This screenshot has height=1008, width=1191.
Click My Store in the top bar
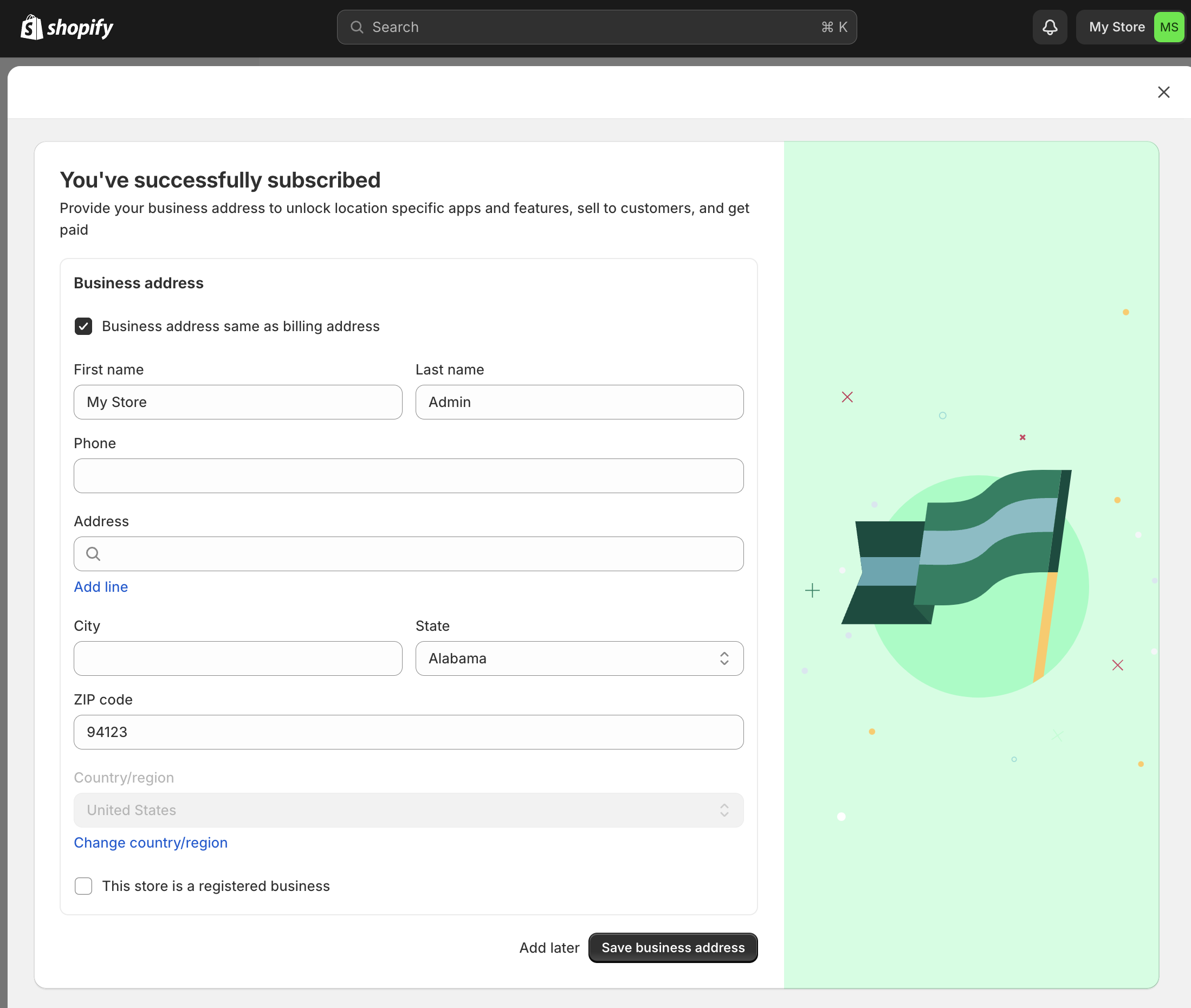1116,27
